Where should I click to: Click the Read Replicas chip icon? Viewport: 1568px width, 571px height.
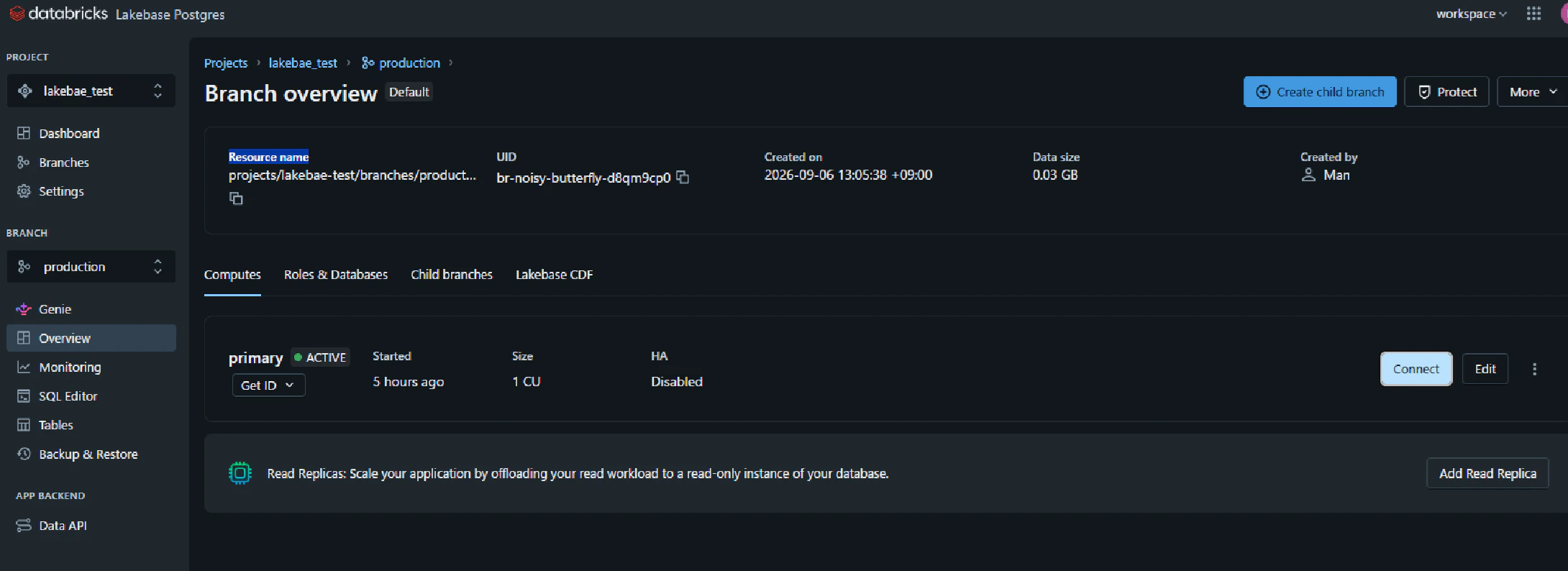(240, 473)
